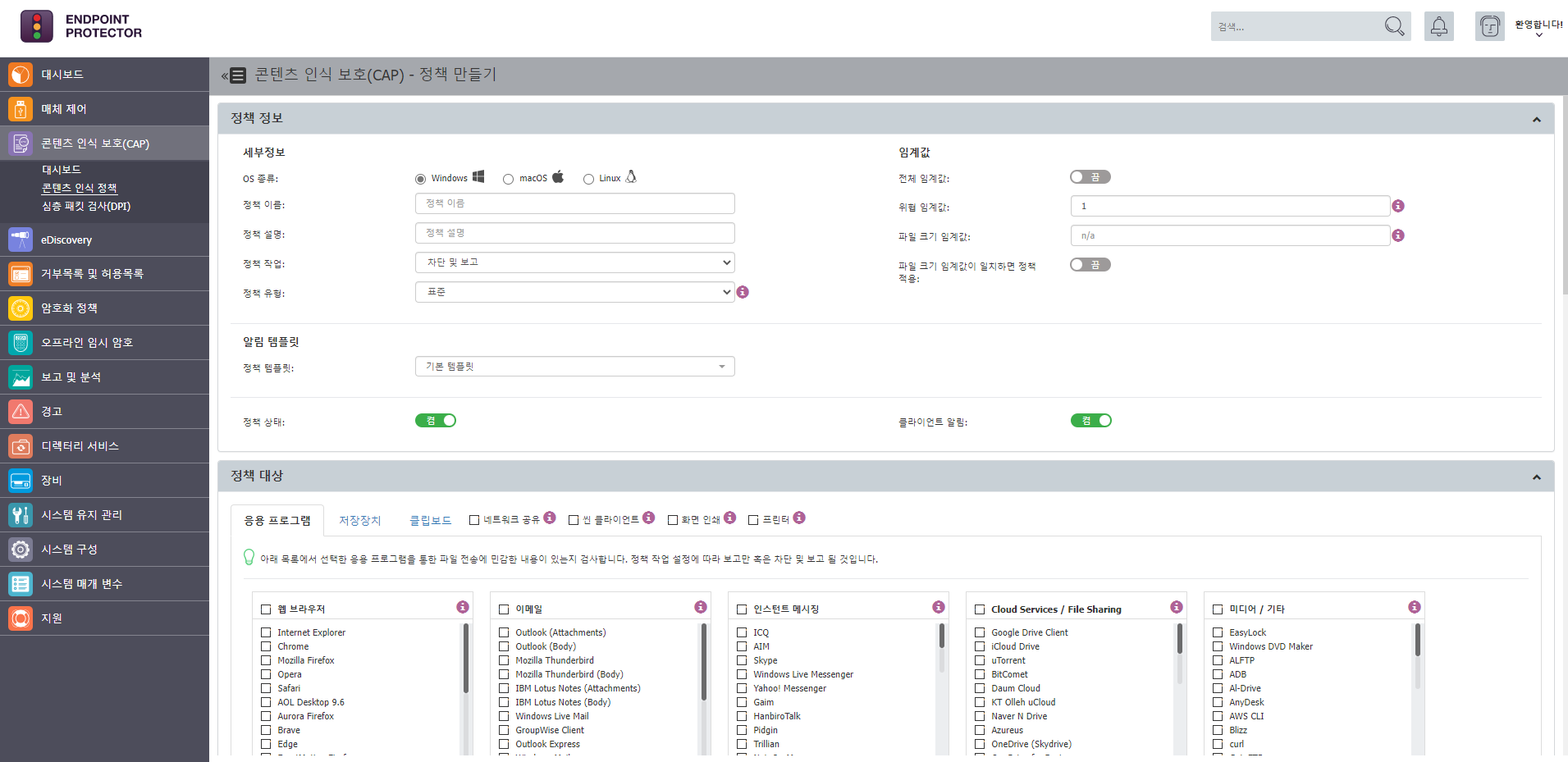Check the 네트워크 공유 checkbox
The height and width of the screenshot is (762, 1568).
(x=474, y=520)
